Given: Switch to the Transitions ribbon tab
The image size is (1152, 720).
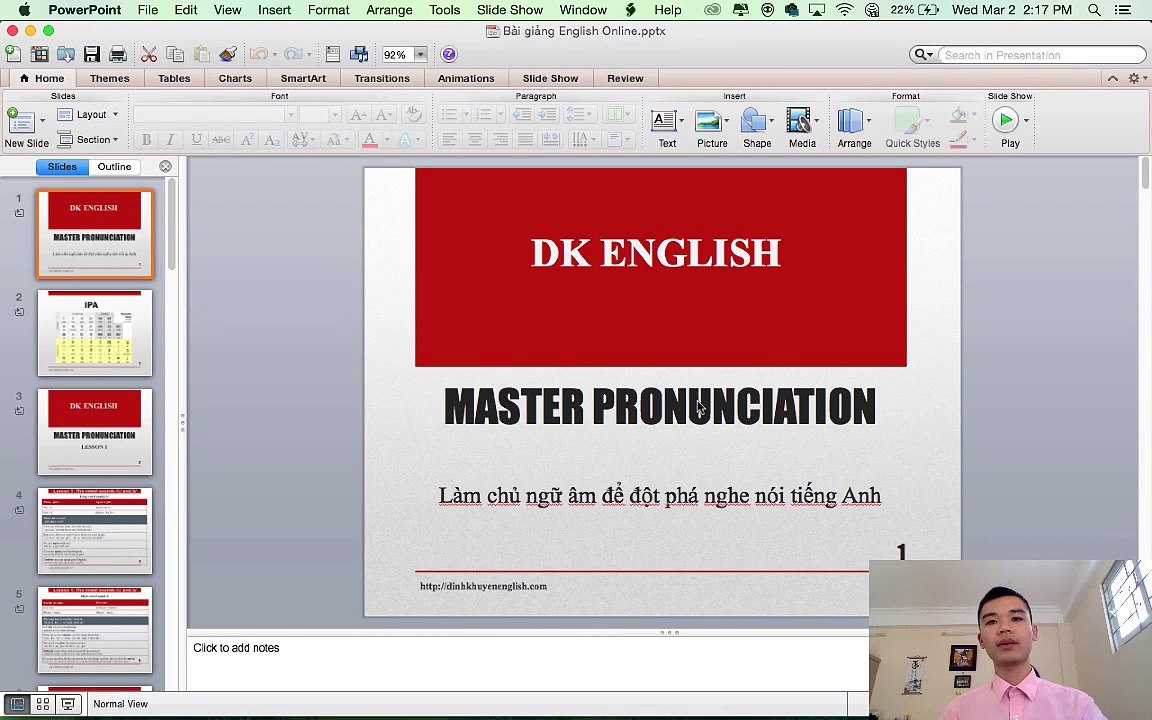Looking at the screenshot, I should coord(382,78).
